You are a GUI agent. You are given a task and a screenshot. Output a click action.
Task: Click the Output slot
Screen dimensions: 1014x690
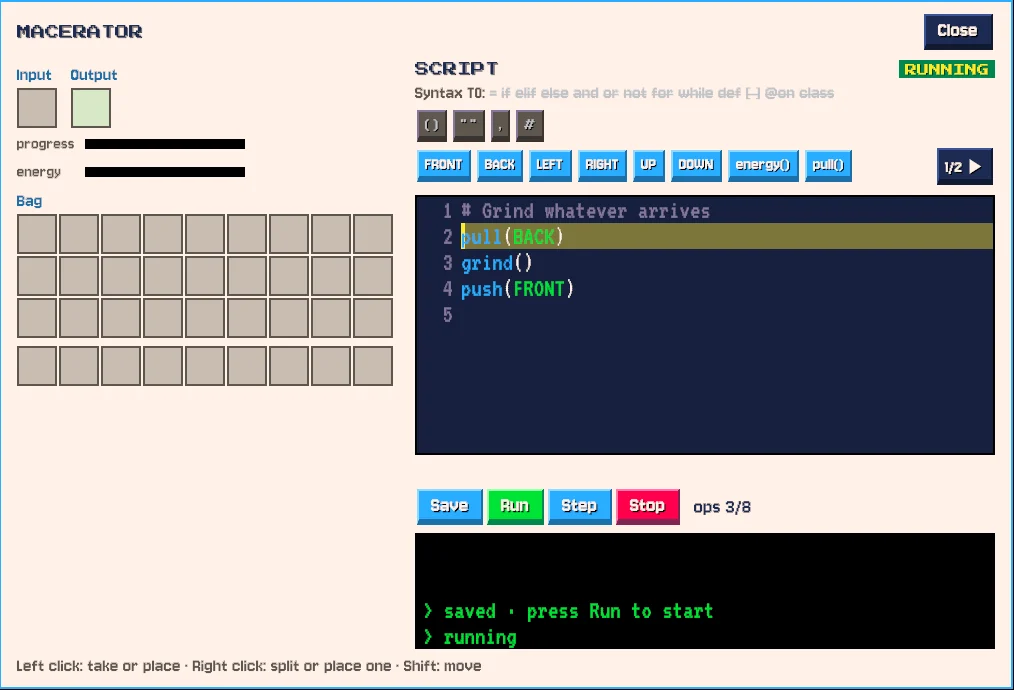[x=91, y=108]
